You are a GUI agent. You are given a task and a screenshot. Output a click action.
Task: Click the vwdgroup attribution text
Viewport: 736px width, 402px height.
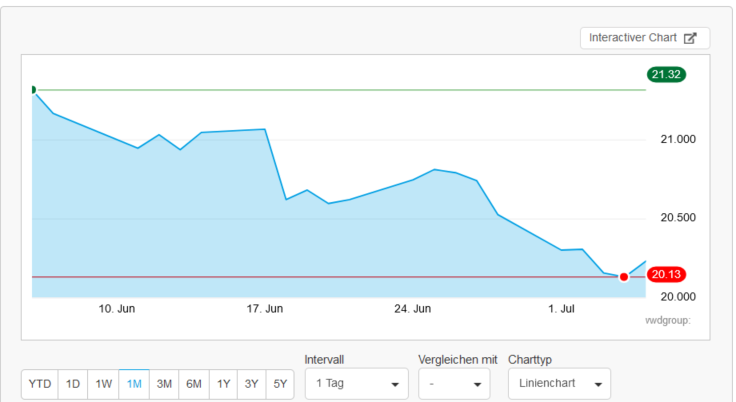pyautogui.click(x=668, y=320)
